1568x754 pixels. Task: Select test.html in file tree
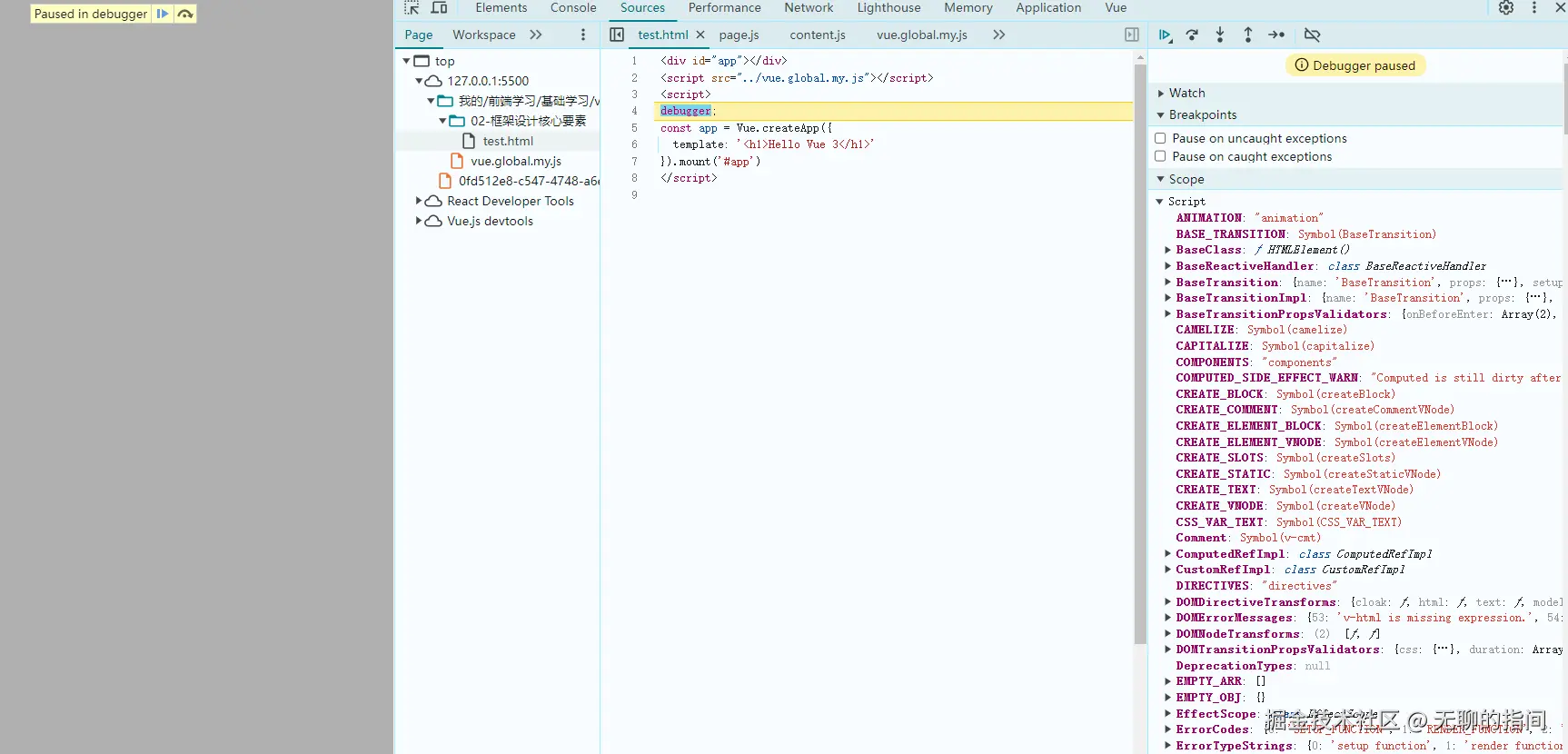[x=508, y=141]
